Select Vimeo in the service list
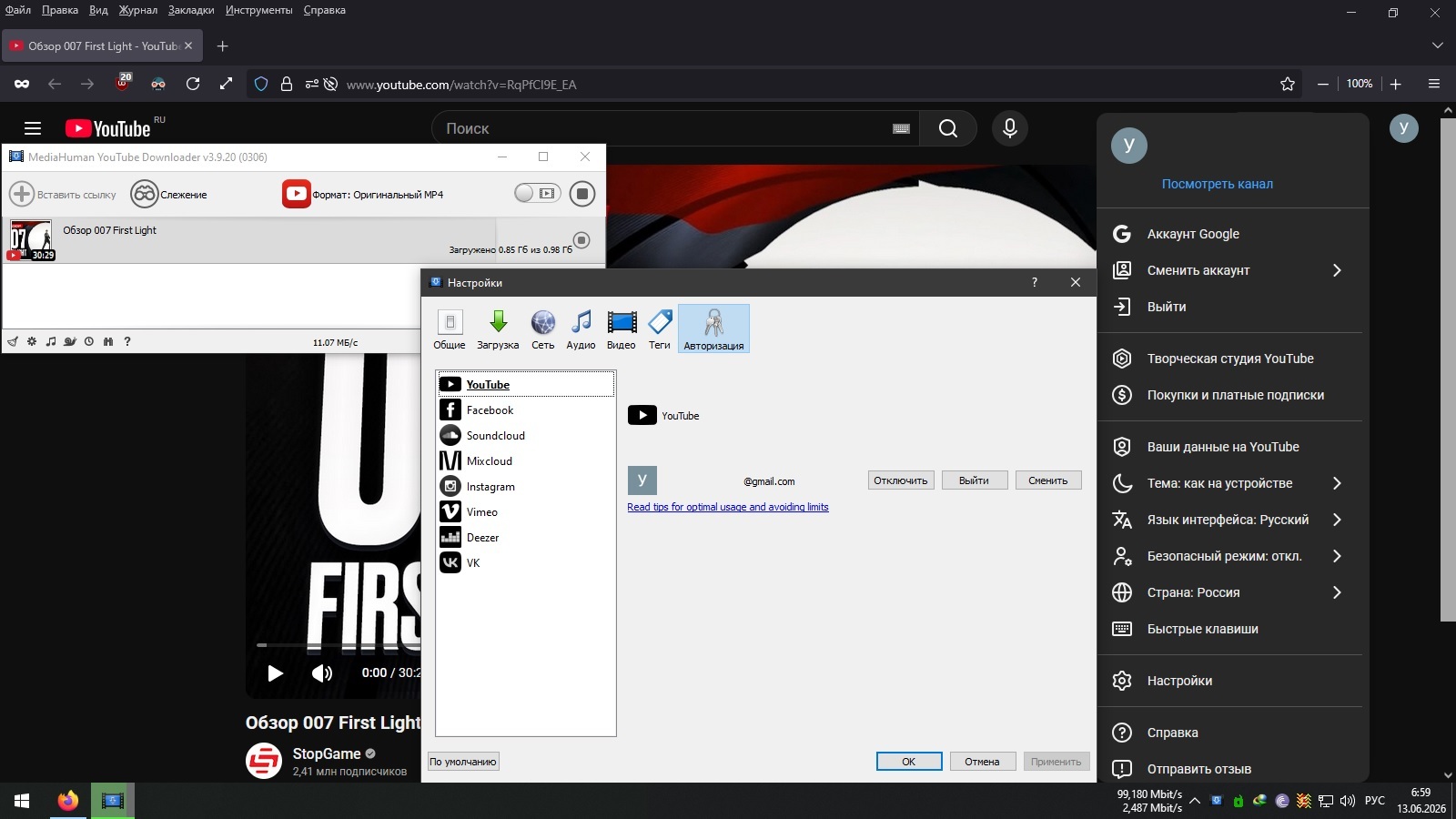Viewport: 1456px width, 819px height. [526, 511]
